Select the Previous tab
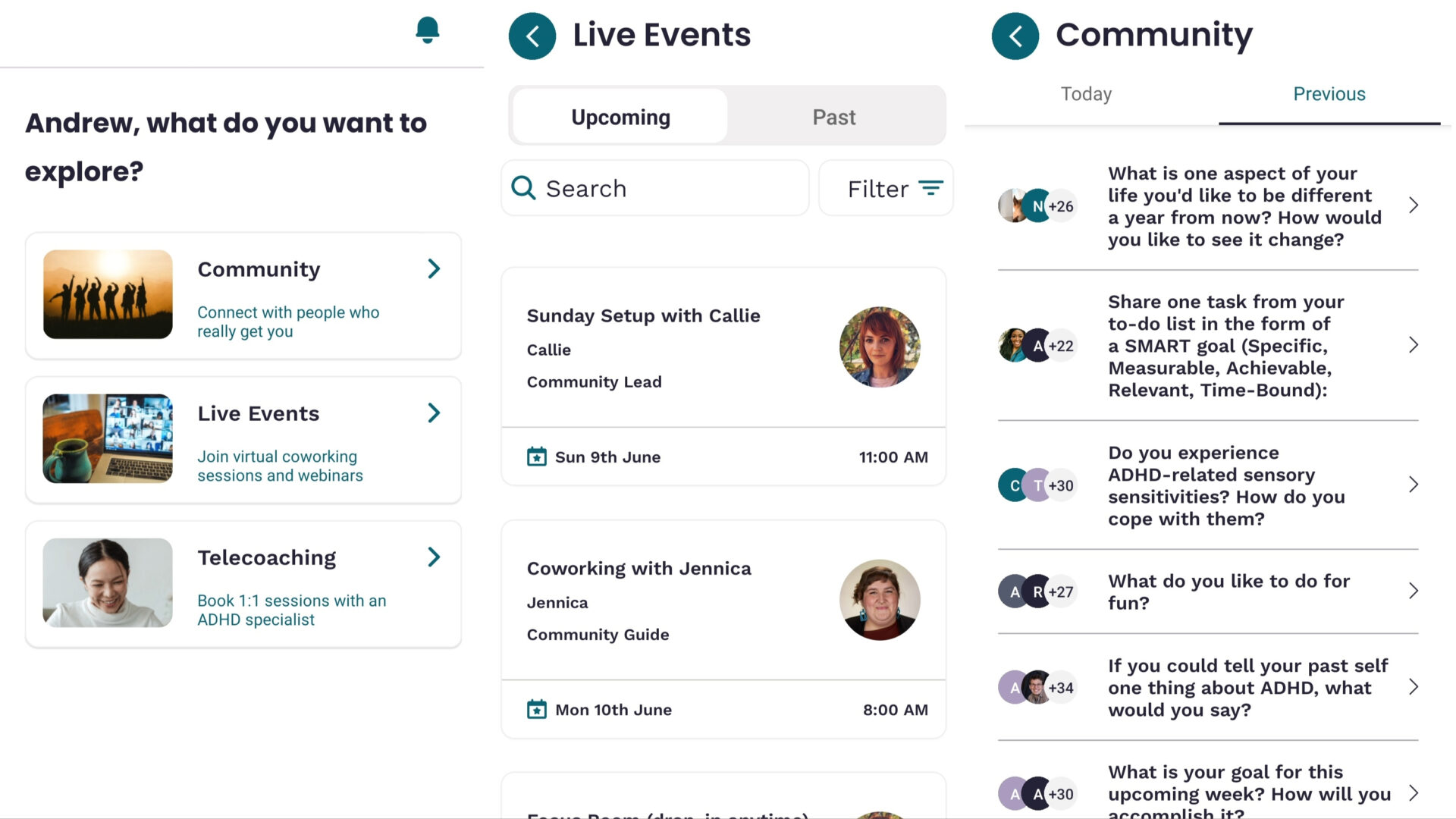 (x=1329, y=94)
